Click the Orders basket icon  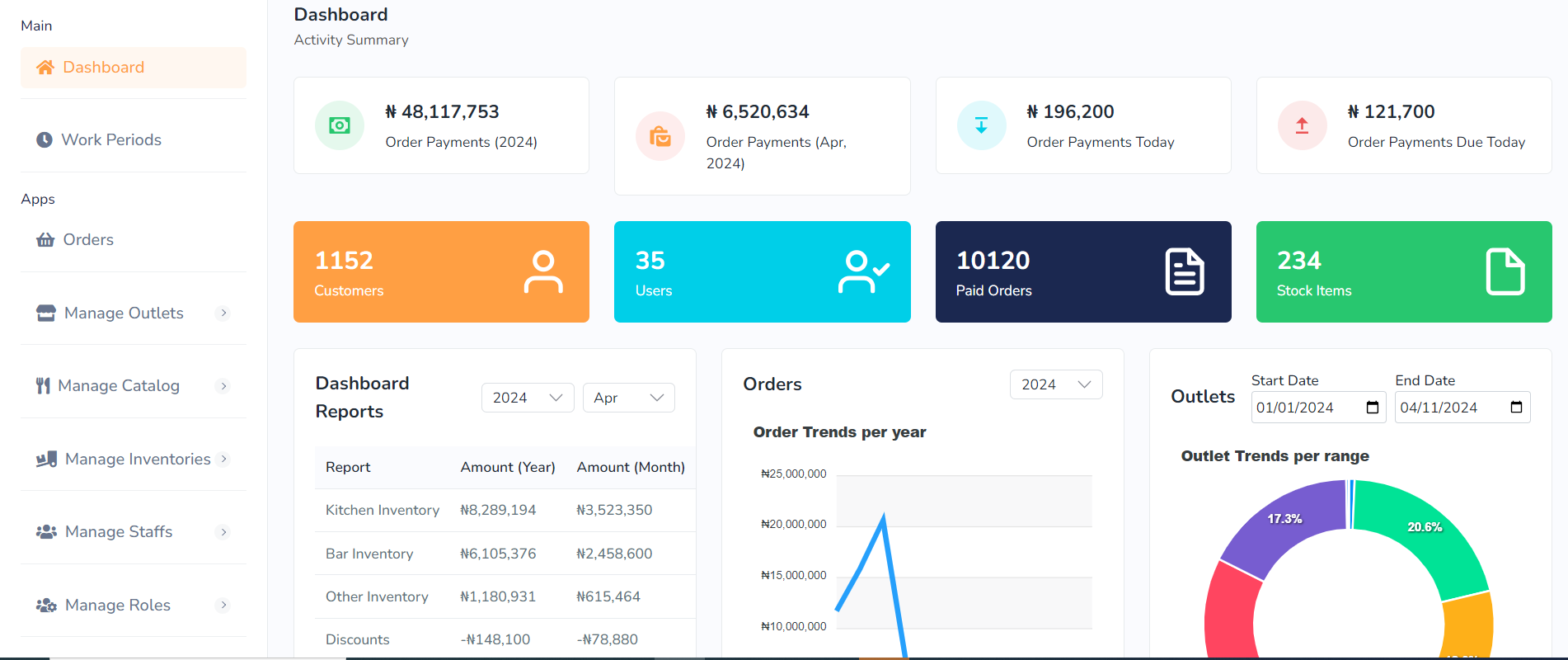pos(45,240)
